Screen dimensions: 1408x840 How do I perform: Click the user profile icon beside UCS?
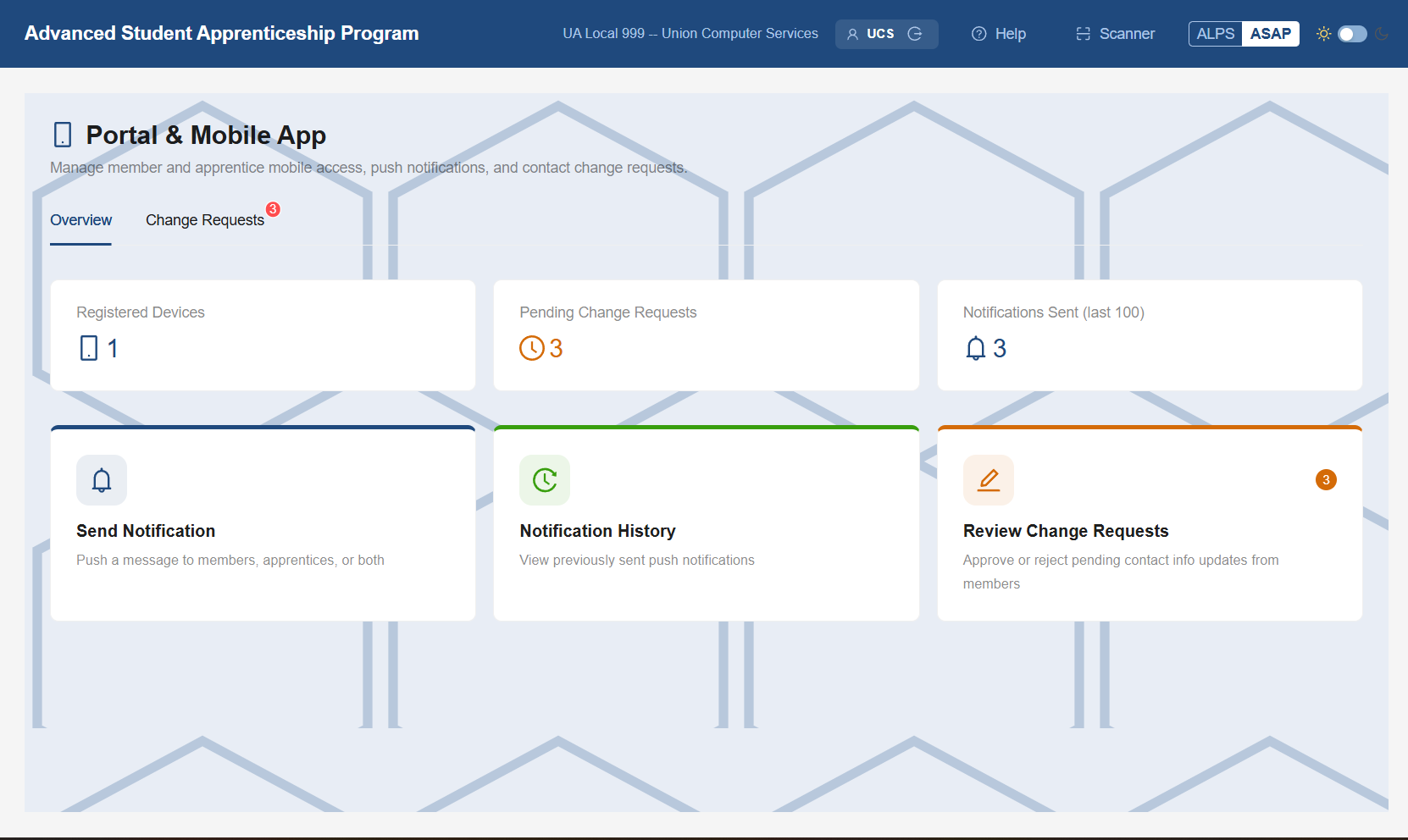(852, 34)
